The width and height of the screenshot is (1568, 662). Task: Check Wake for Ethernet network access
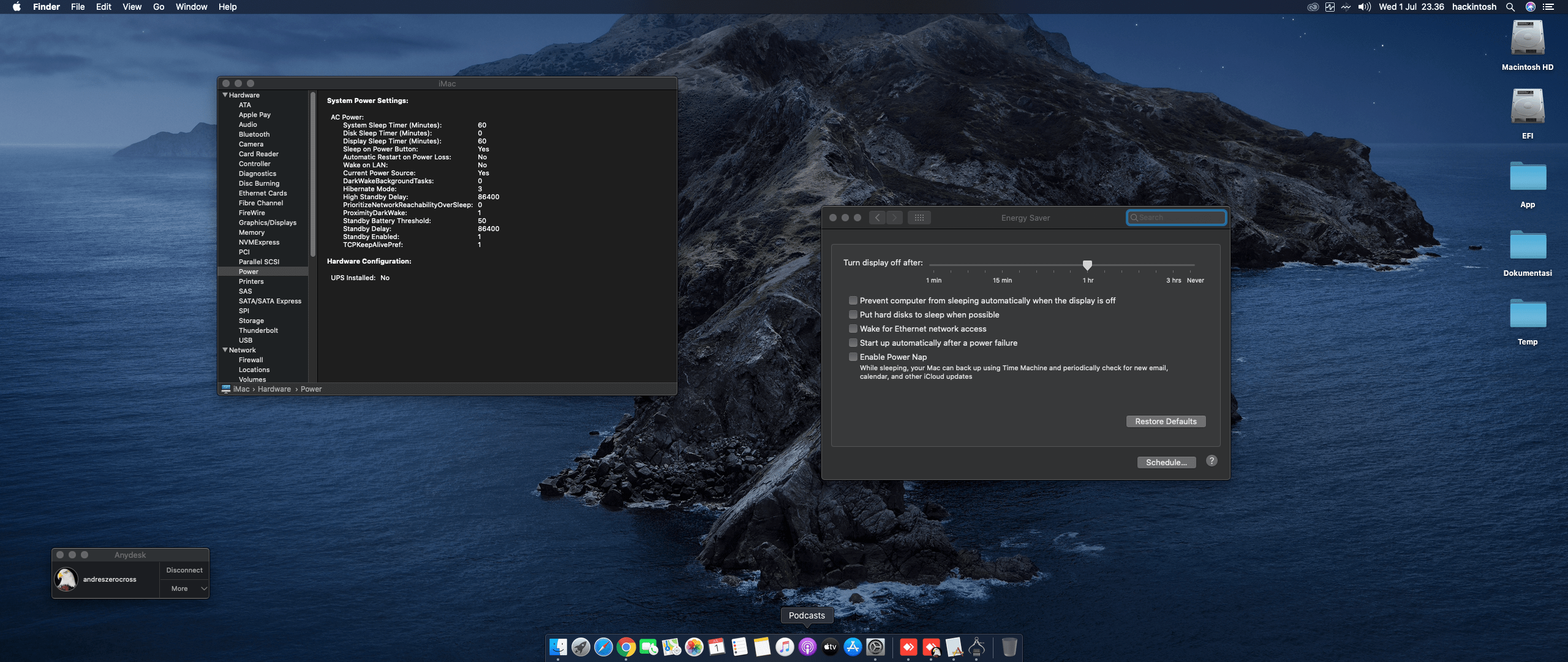pyautogui.click(x=853, y=329)
